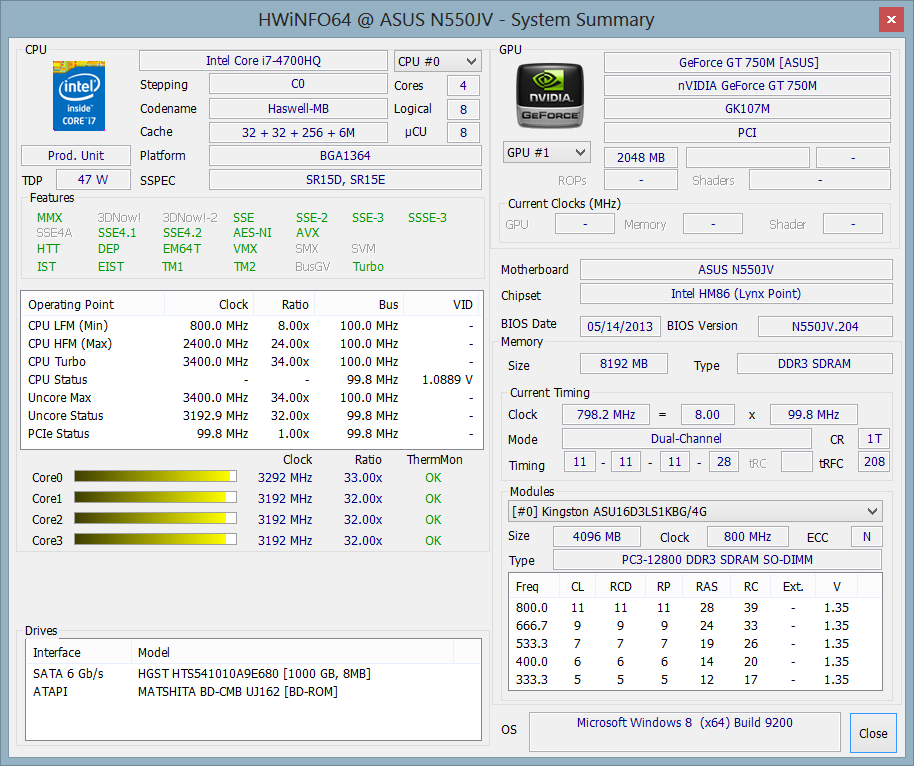Viewport: 914px width, 766px height.
Task: Select the MATSHITA BD-CMB UJ162 drive row
Action: pos(253,691)
